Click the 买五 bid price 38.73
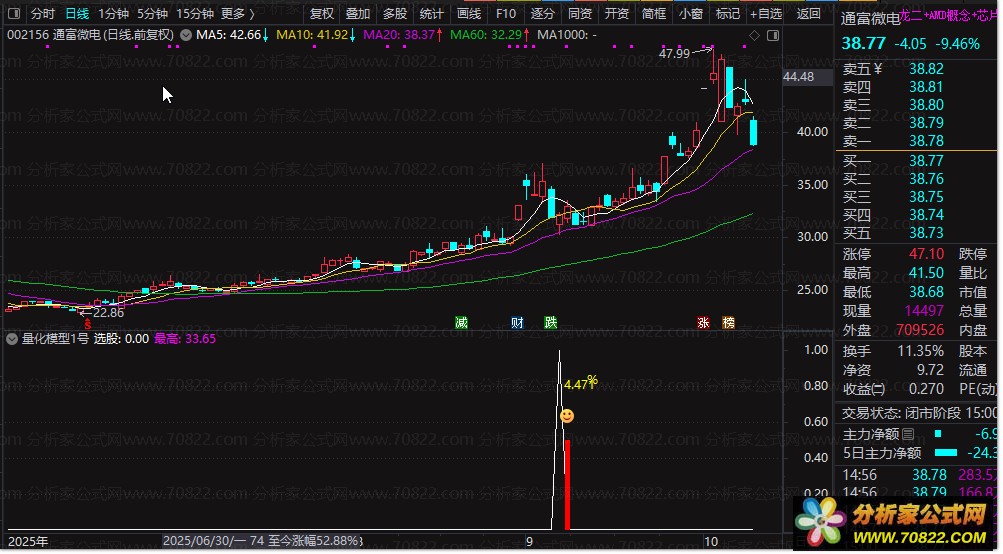This screenshot has width=1003, height=554. coord(926,233)
